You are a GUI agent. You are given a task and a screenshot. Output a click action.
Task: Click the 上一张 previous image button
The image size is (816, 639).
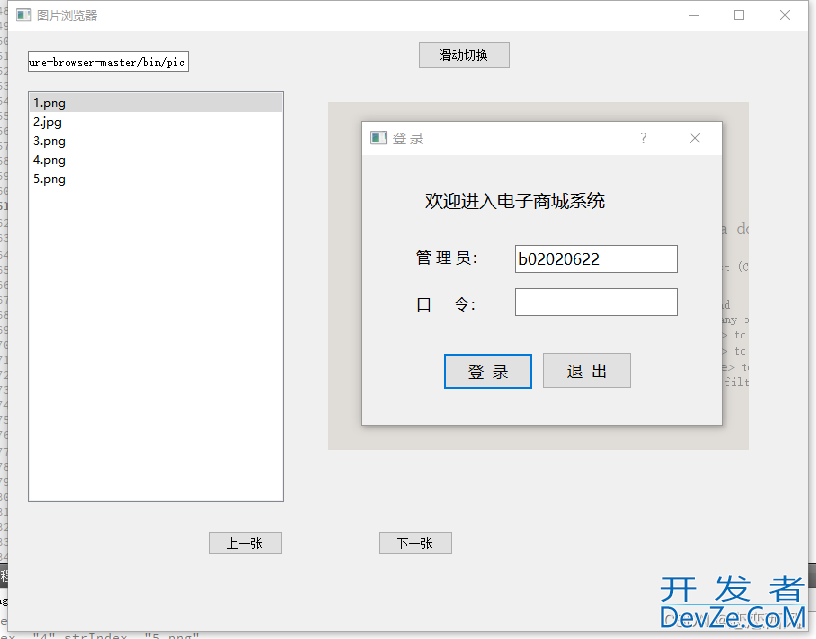pos(245,543)
